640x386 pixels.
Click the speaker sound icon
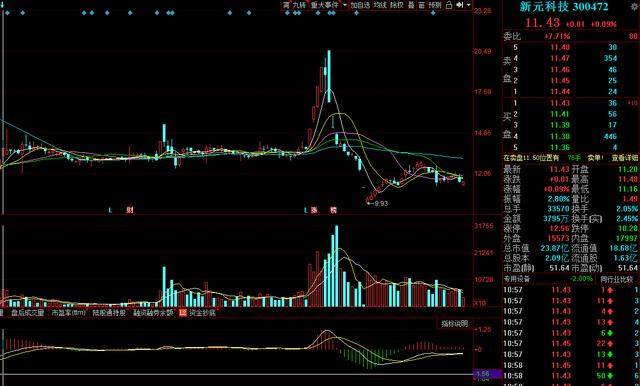click(x=460, y=5)
